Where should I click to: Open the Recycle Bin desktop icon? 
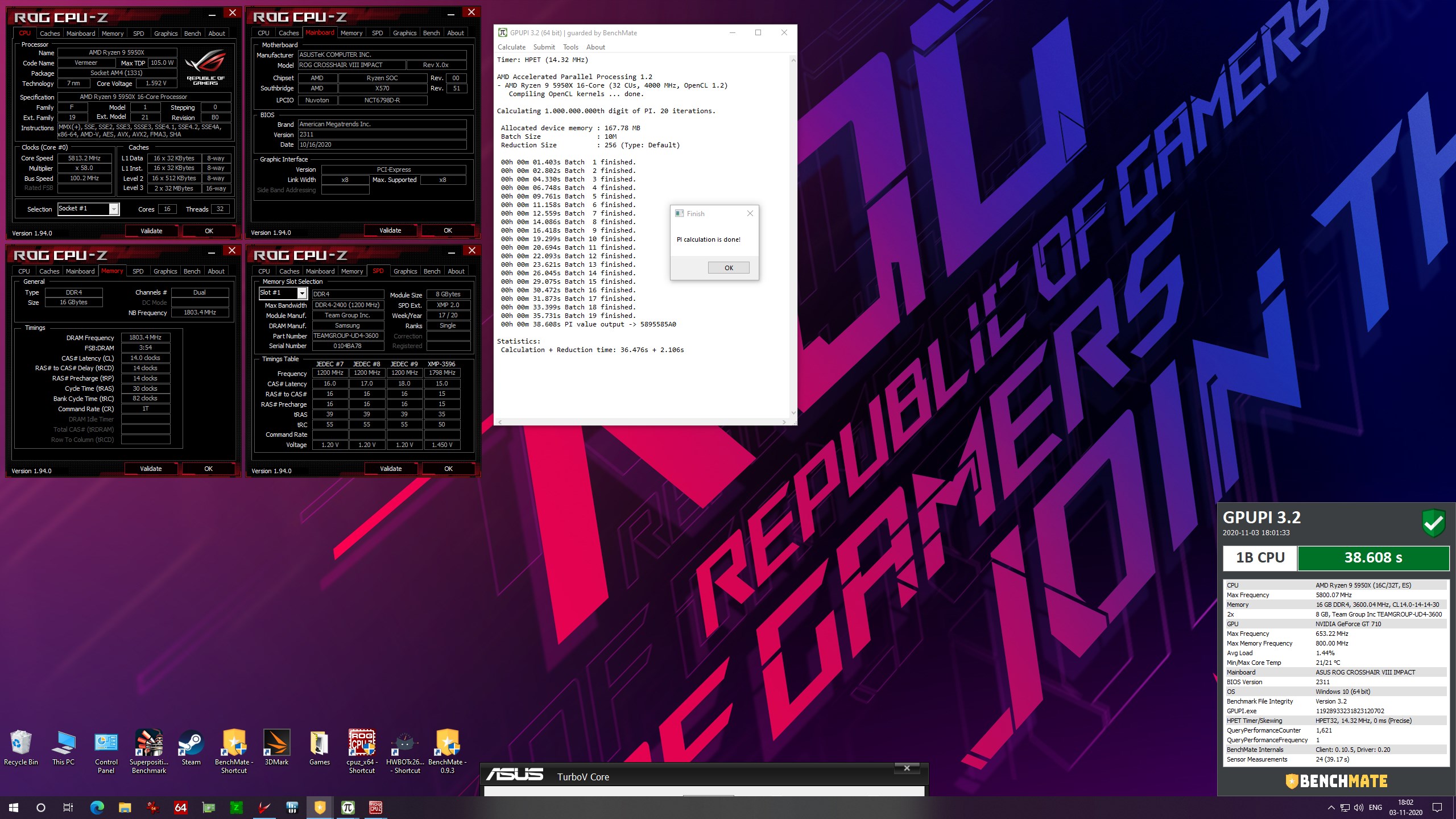[21, 748]
